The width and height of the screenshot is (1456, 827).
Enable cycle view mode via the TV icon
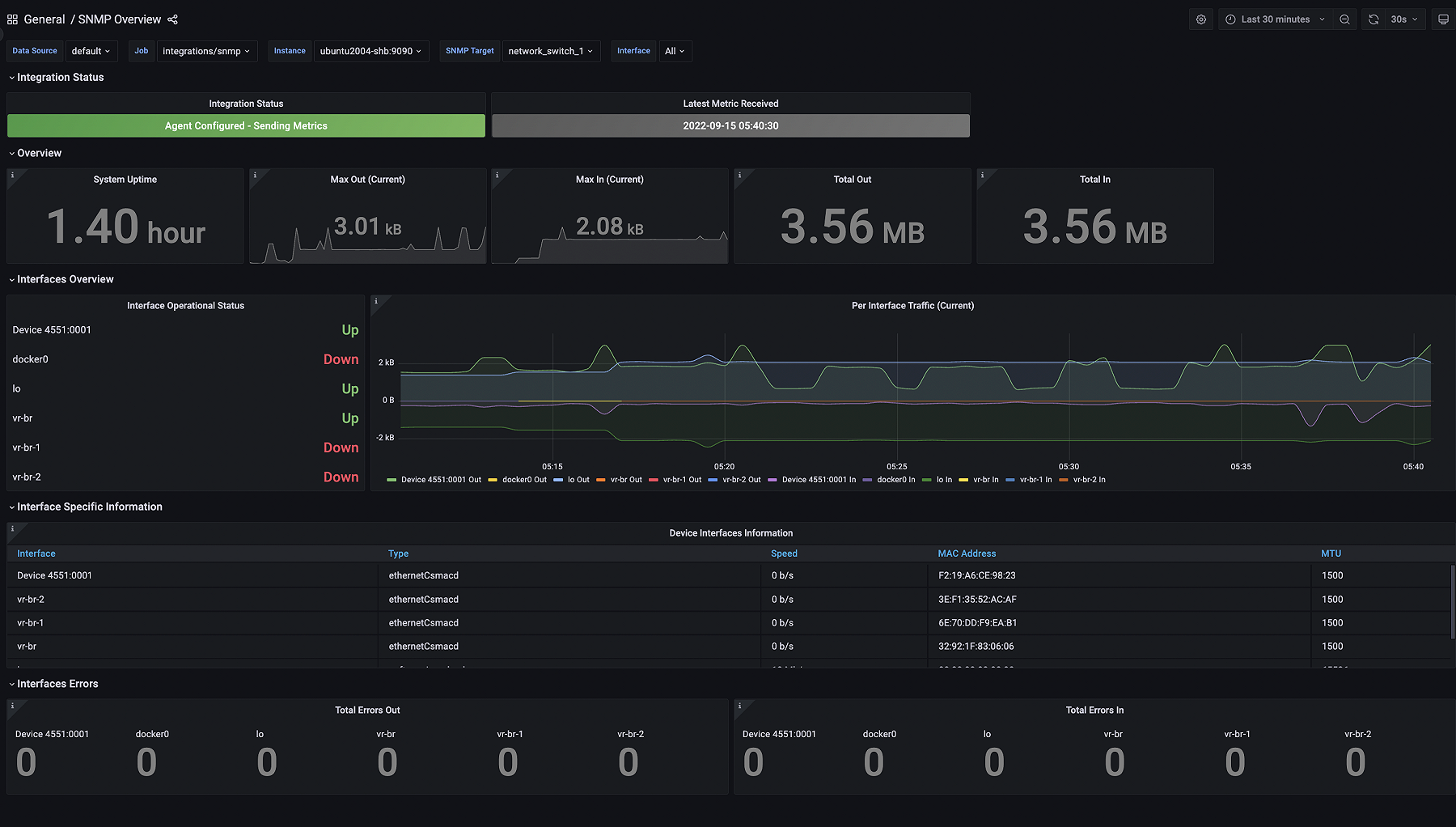pos(1442,19)
